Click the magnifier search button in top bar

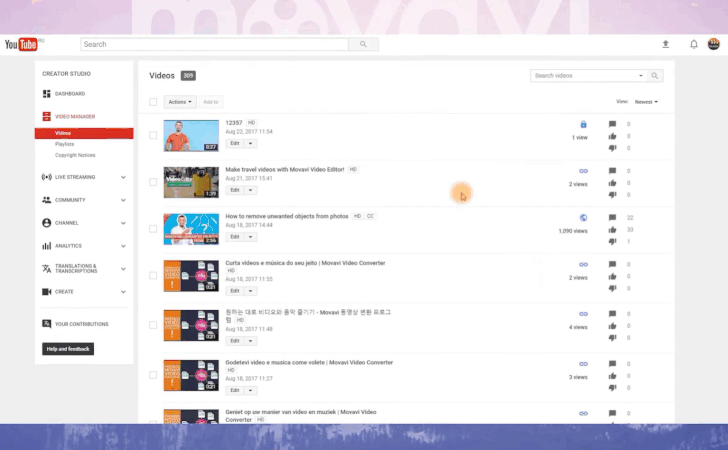tap(363, 44)
